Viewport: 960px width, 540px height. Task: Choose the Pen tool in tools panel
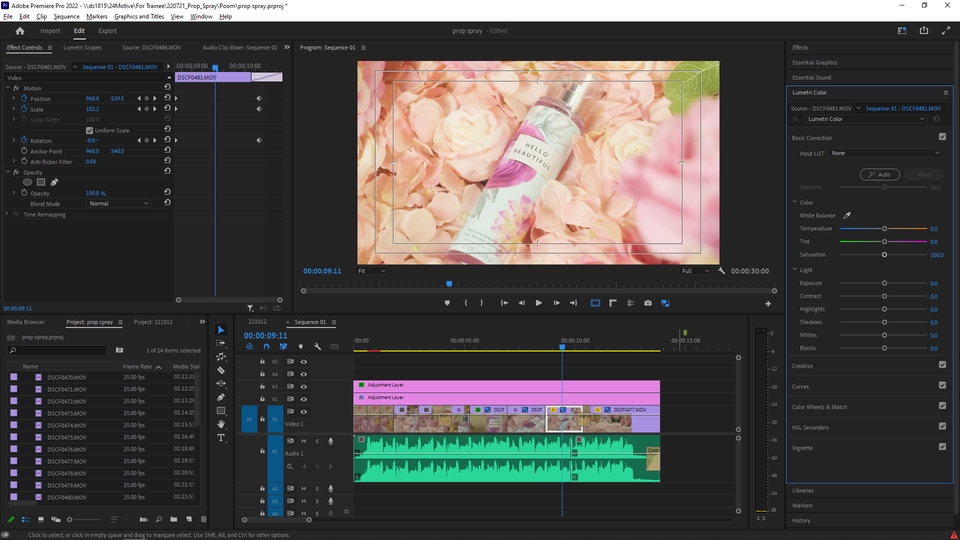[x=221, y=397]
